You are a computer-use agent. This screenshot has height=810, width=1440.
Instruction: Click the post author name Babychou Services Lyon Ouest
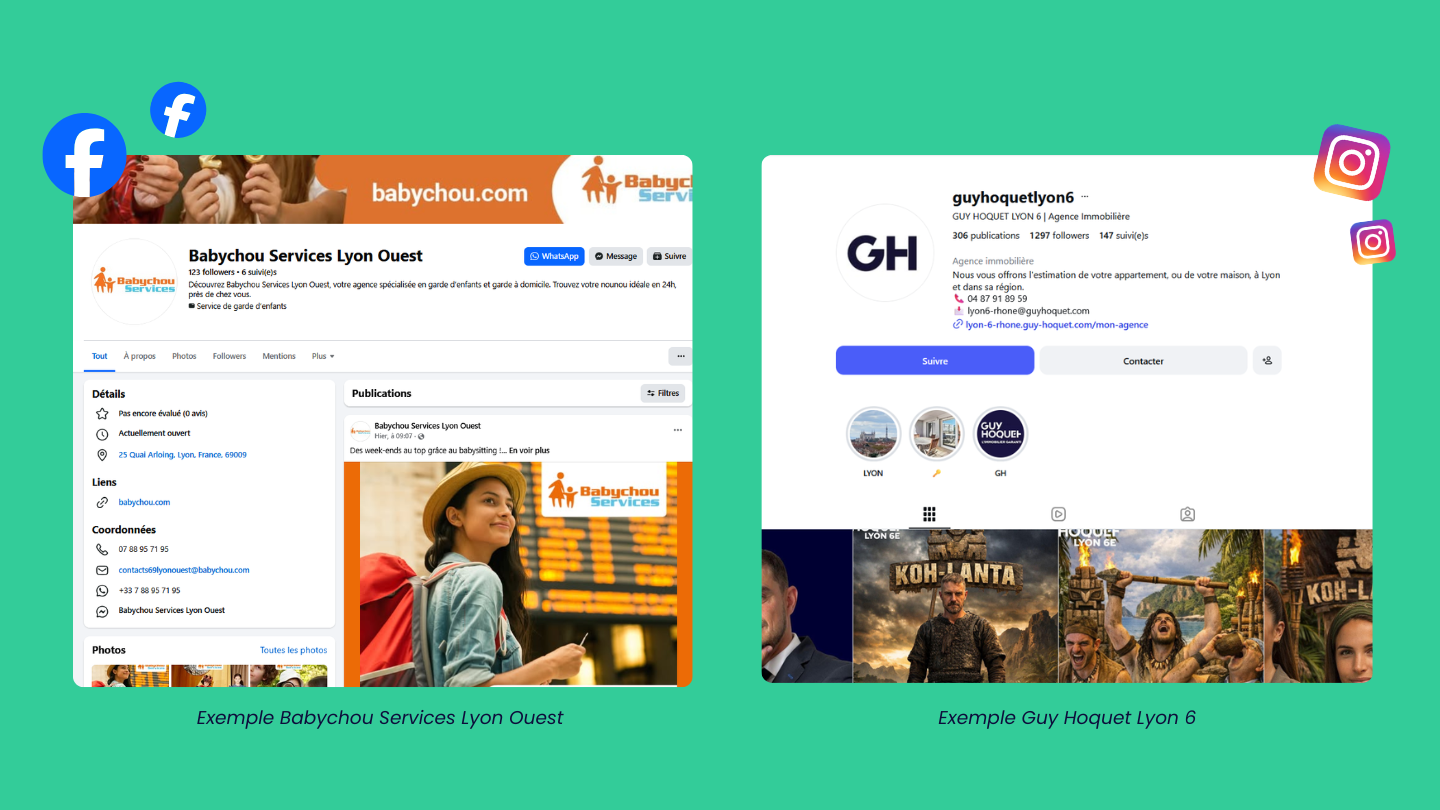coord(427,426)
